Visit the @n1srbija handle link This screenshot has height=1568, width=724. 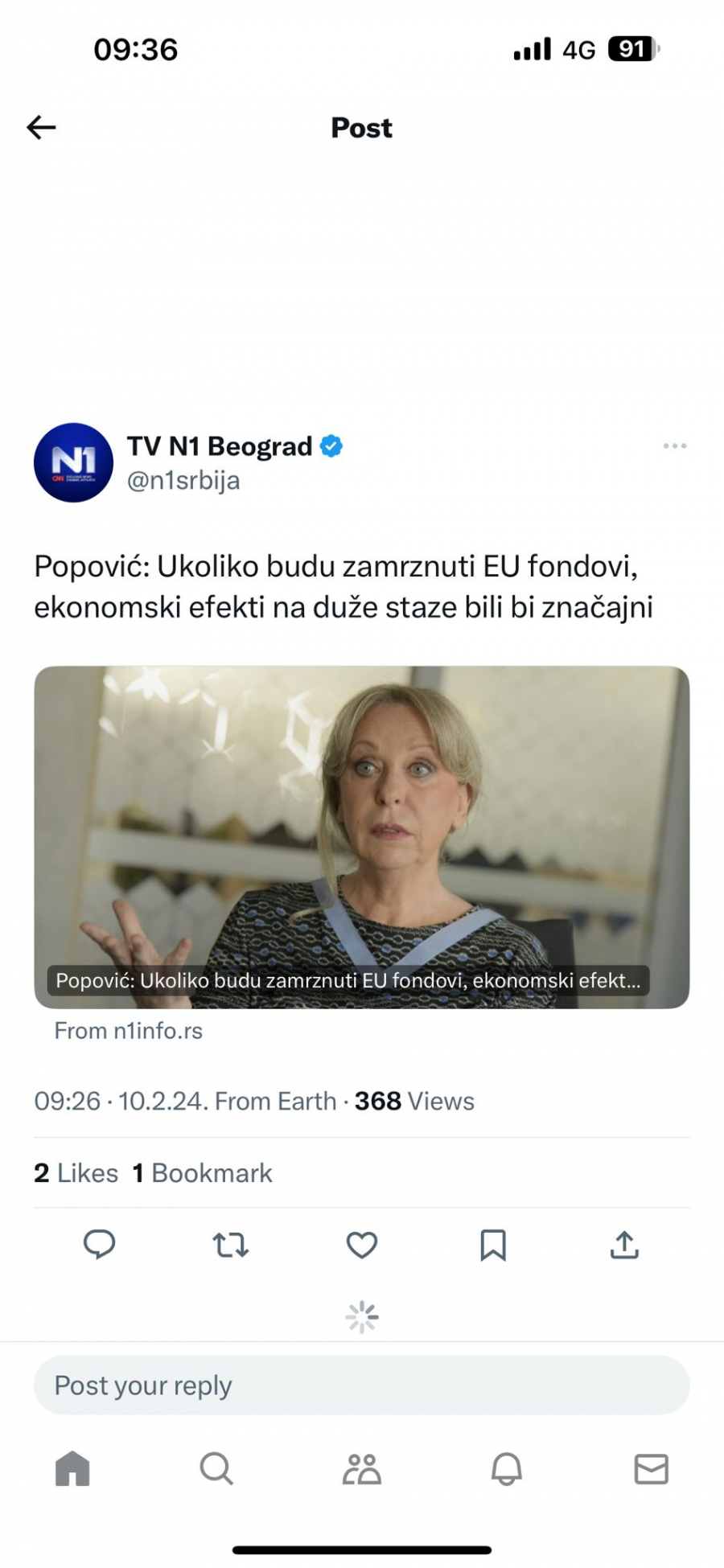click(x=182, y=481)
